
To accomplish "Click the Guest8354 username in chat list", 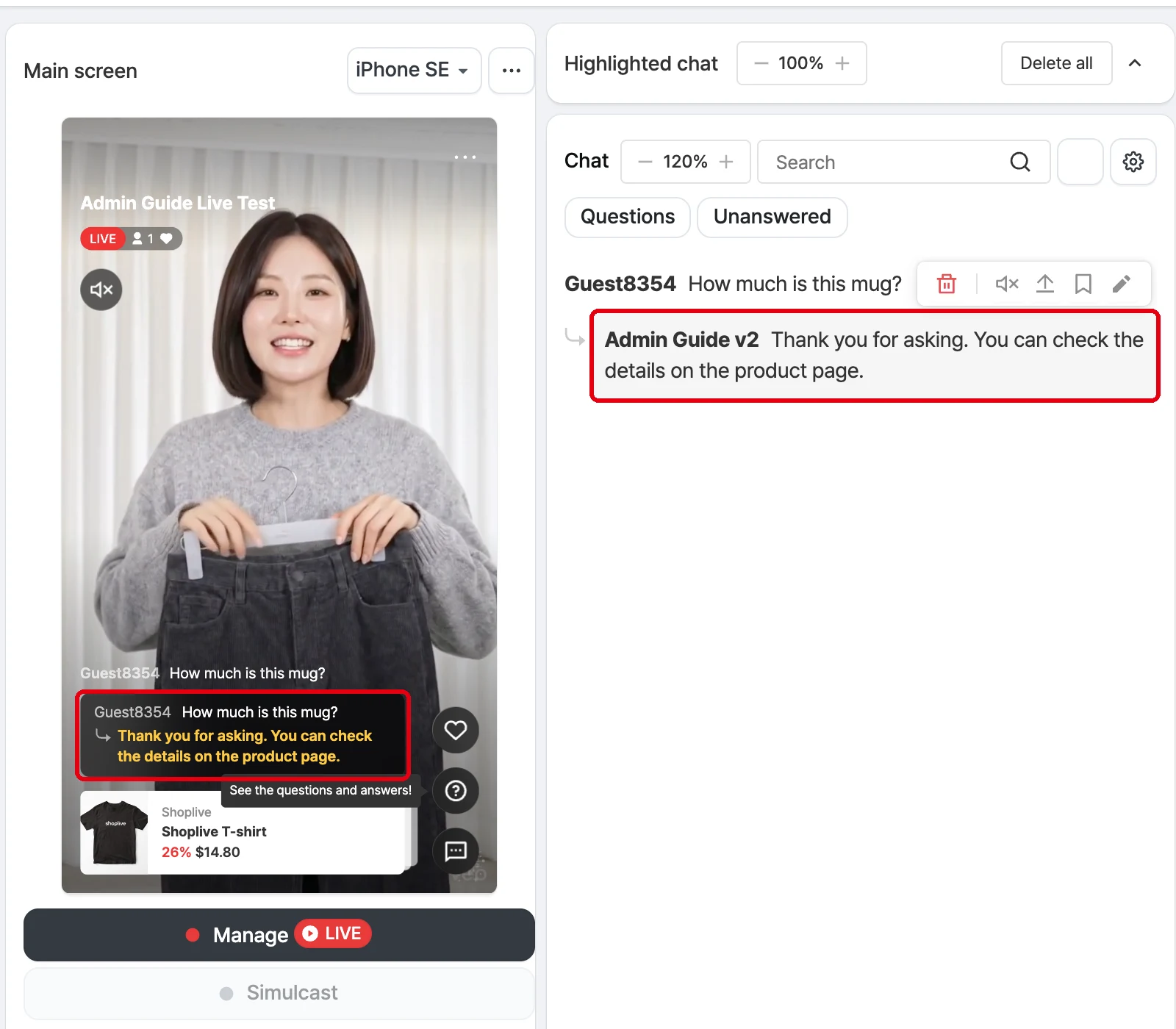I will (620, 284).
